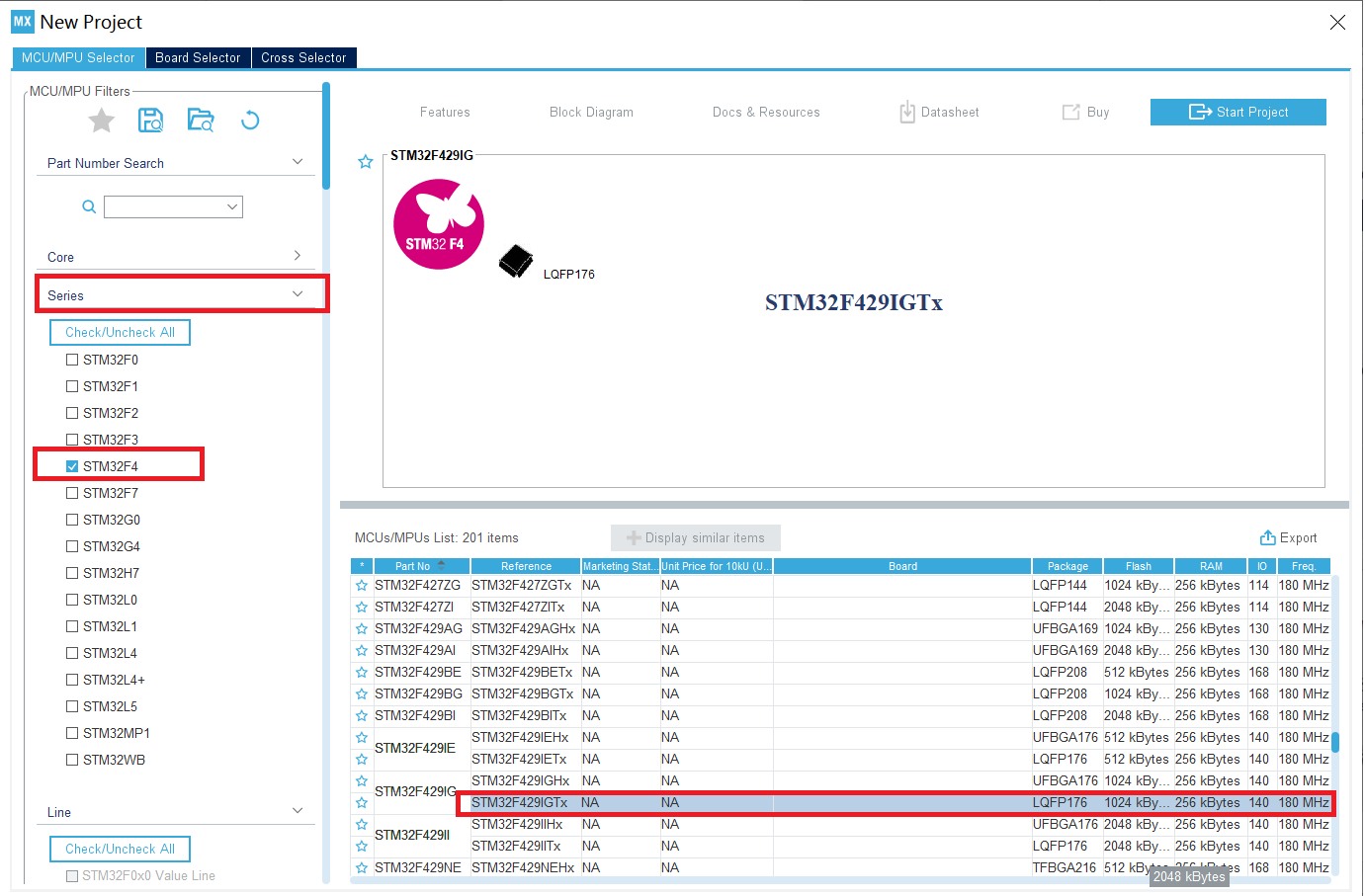Star the STM32F429IETx row
1365x896 pixels.
[362, 760]
